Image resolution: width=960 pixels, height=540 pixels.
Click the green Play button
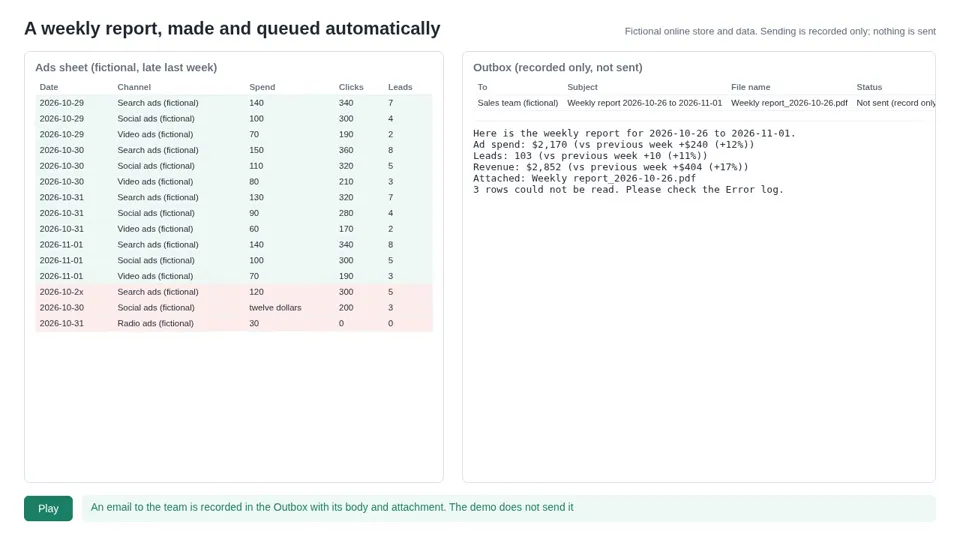point(48,508)
